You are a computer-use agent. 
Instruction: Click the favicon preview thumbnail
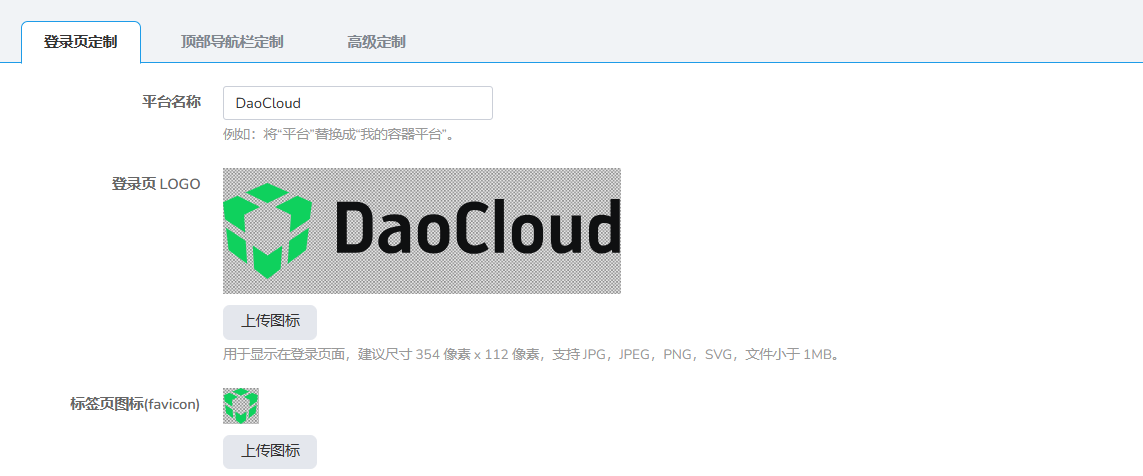[x=241, y=406]
